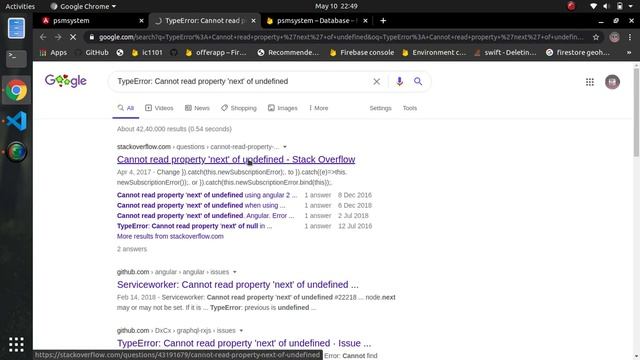
Task: Open the Google account avatar
Action: click(612, 82)
